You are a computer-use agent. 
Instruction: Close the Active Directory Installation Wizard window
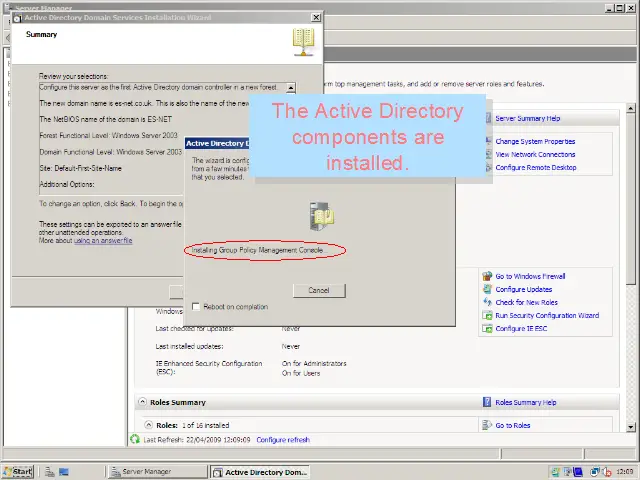316,18
